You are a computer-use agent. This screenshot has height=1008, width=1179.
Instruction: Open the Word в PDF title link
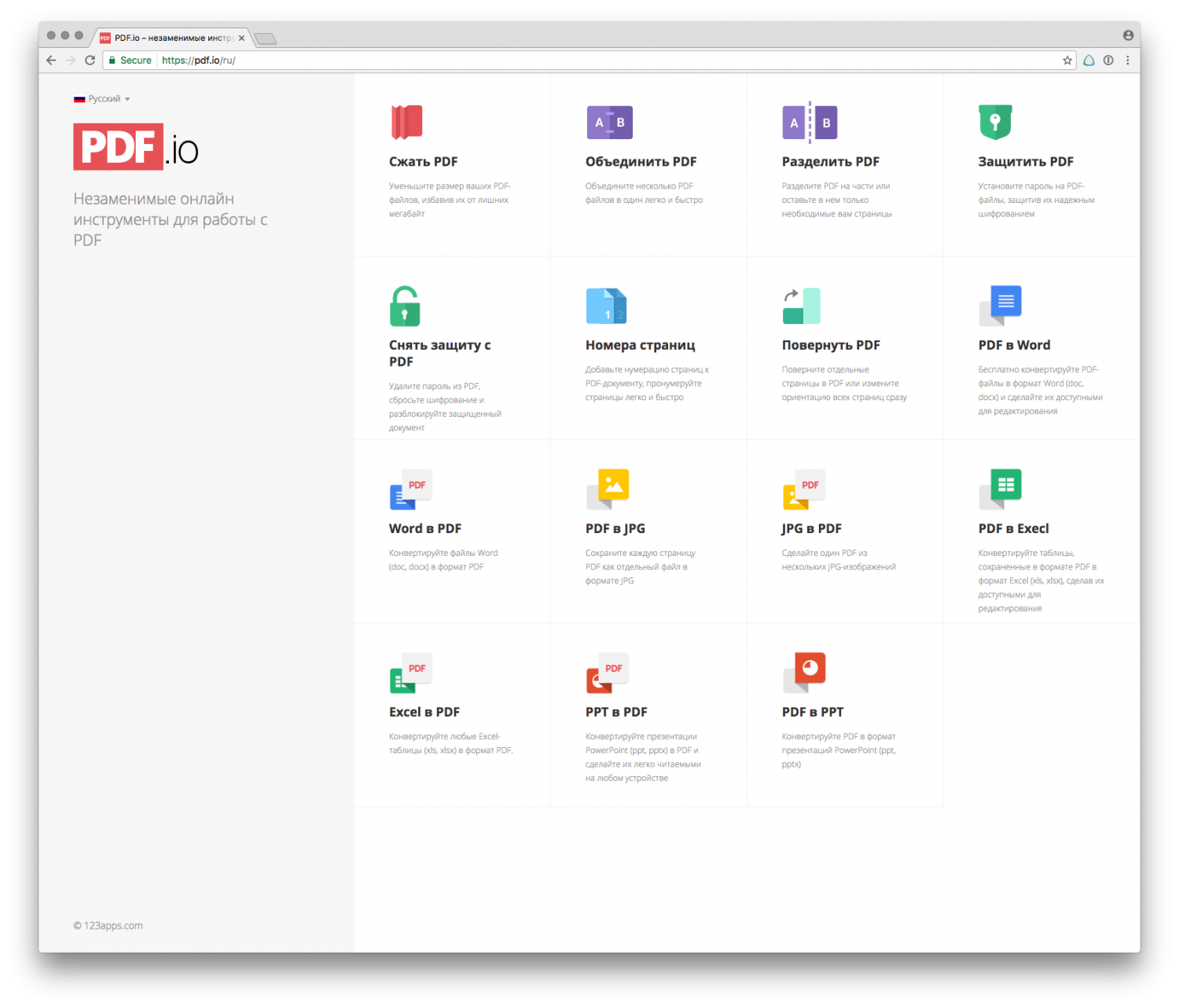pos(425,528)
